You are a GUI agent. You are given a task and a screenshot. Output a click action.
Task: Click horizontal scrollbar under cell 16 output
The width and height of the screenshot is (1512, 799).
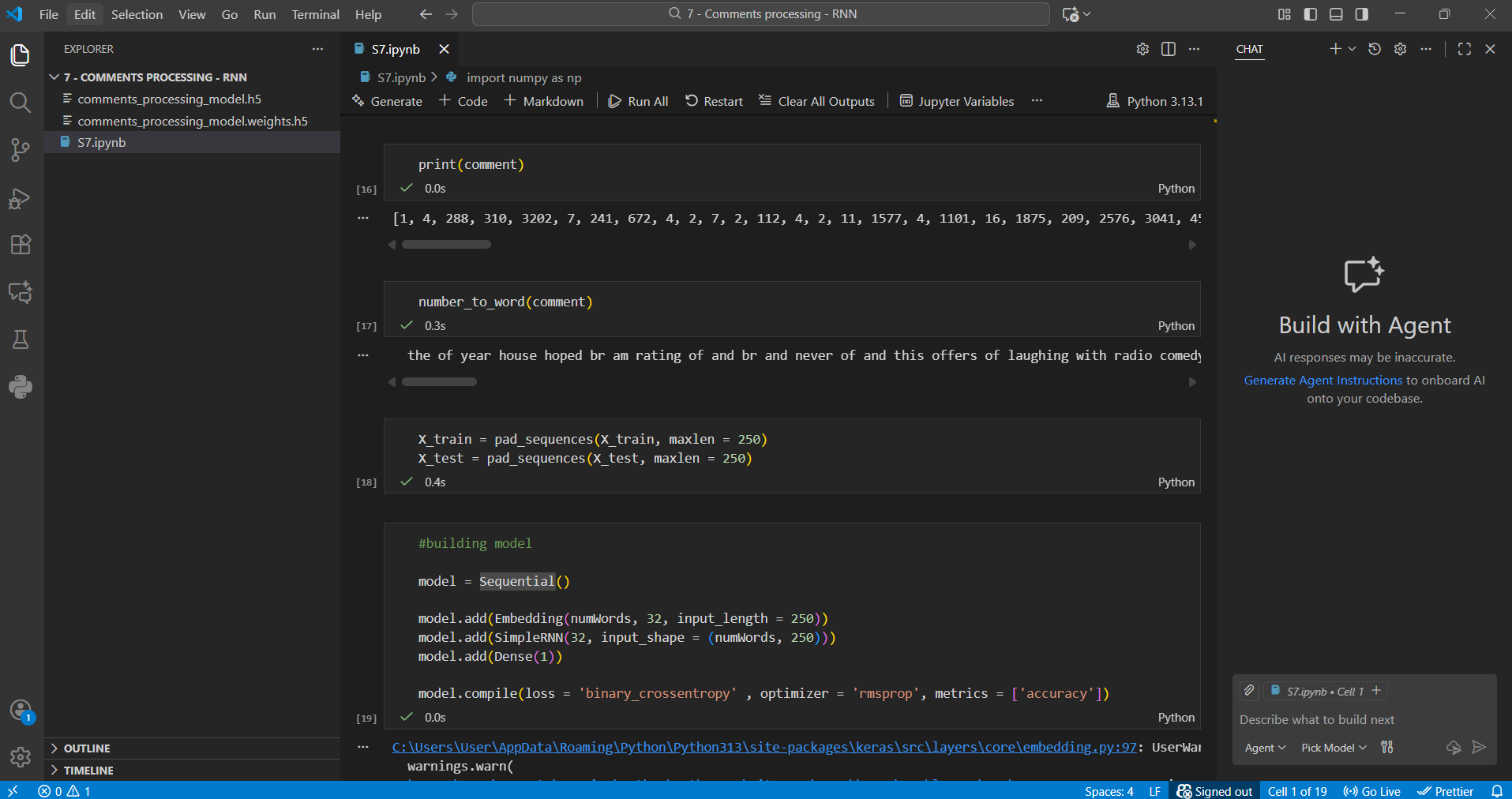point(446,245)
